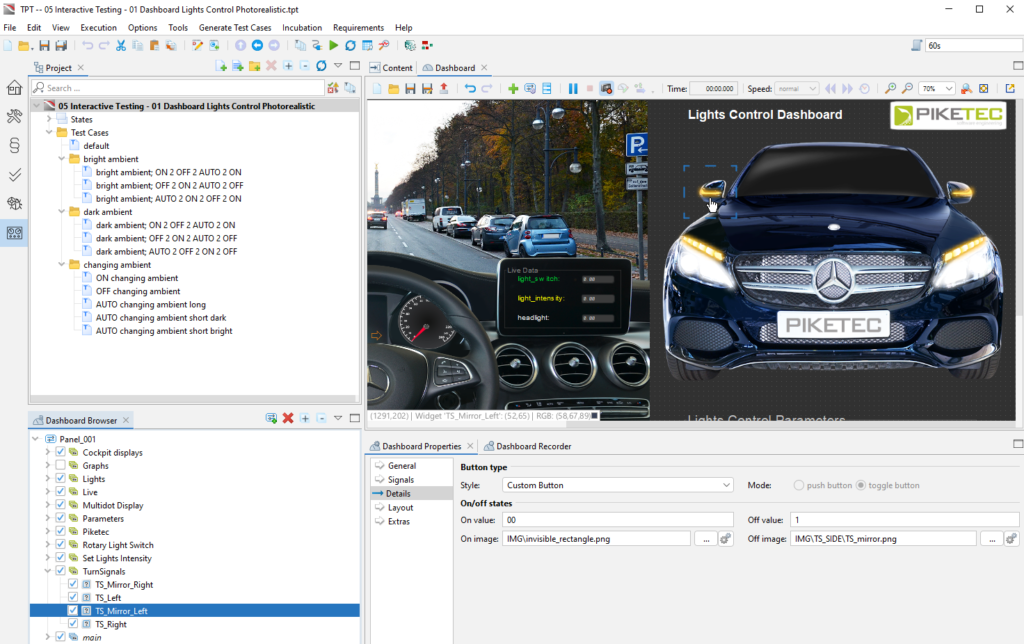
Task: Click the Save icon in the main toolbar
Action: click(x=44, y=46)
